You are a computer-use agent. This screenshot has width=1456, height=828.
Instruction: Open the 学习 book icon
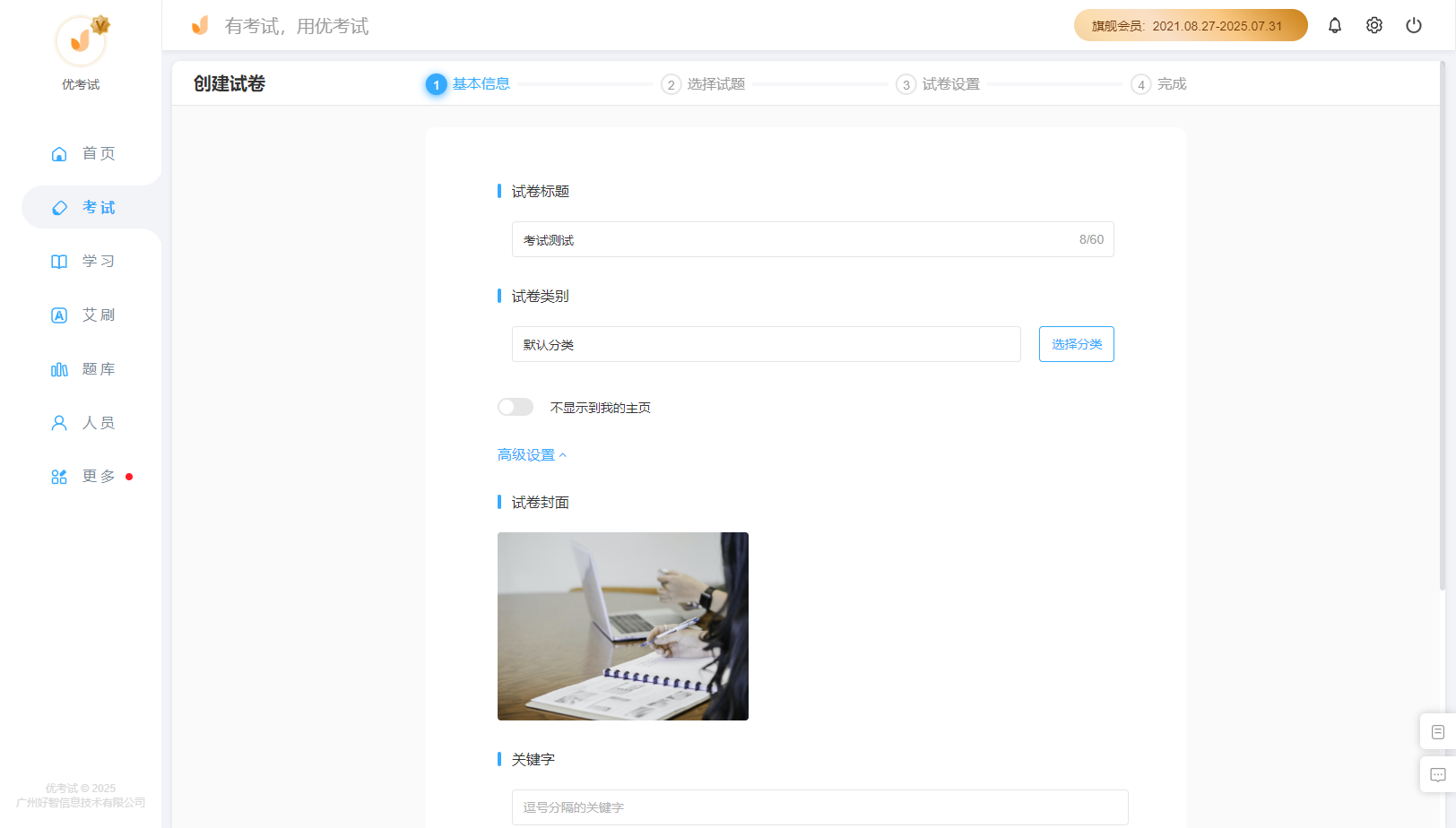59,262
